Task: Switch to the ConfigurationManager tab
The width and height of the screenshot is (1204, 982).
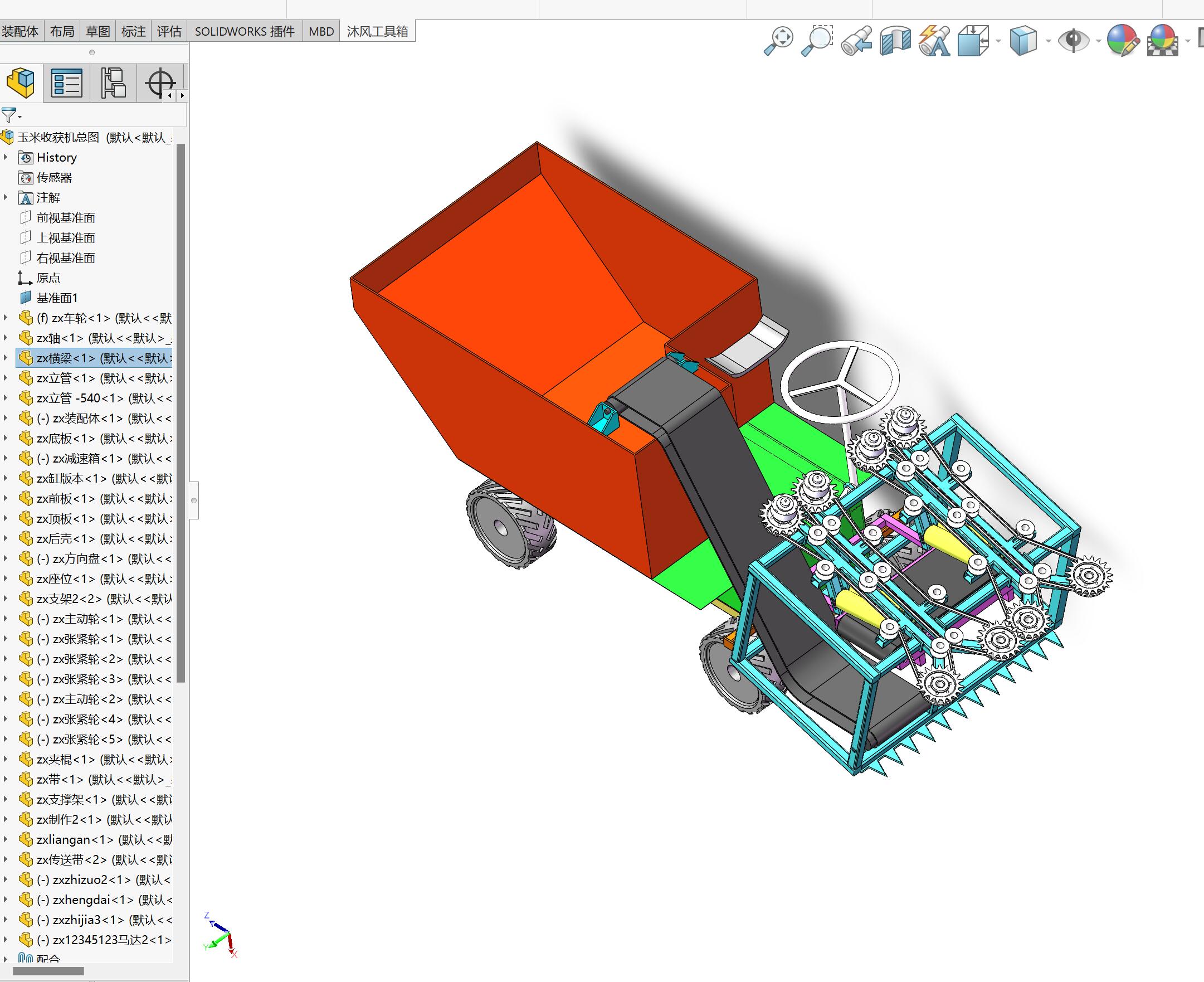Action: point(113,83)
